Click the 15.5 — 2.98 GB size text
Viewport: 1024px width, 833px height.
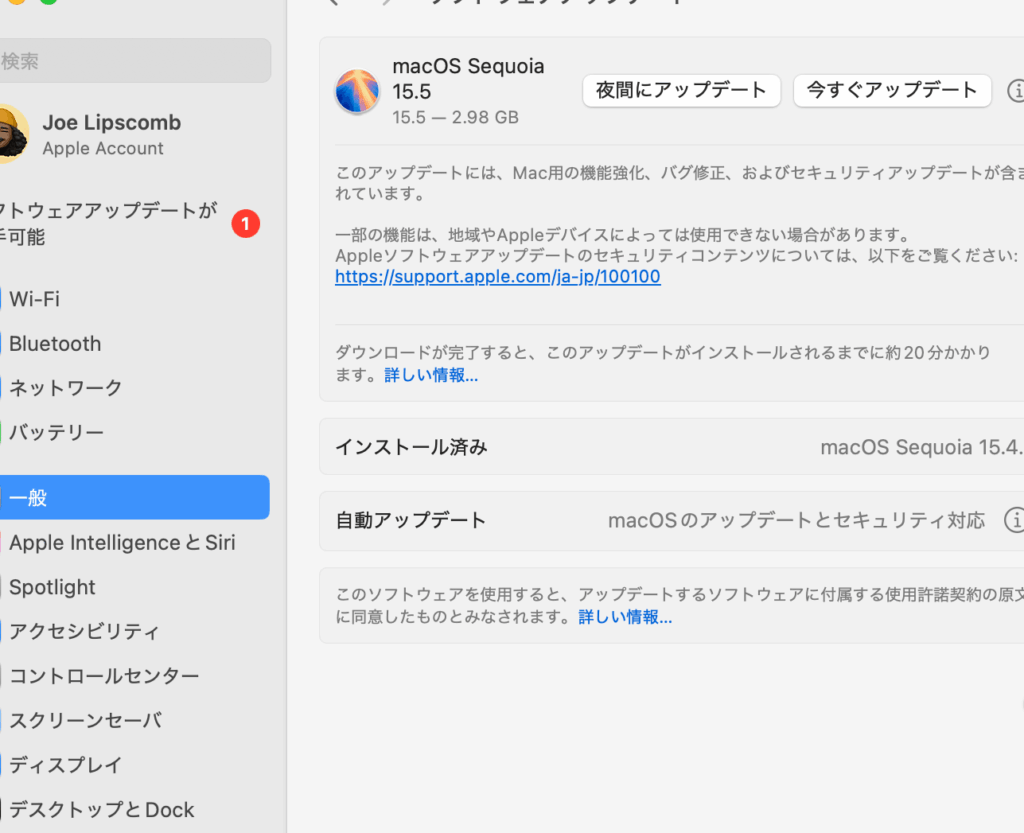(455, 118)
